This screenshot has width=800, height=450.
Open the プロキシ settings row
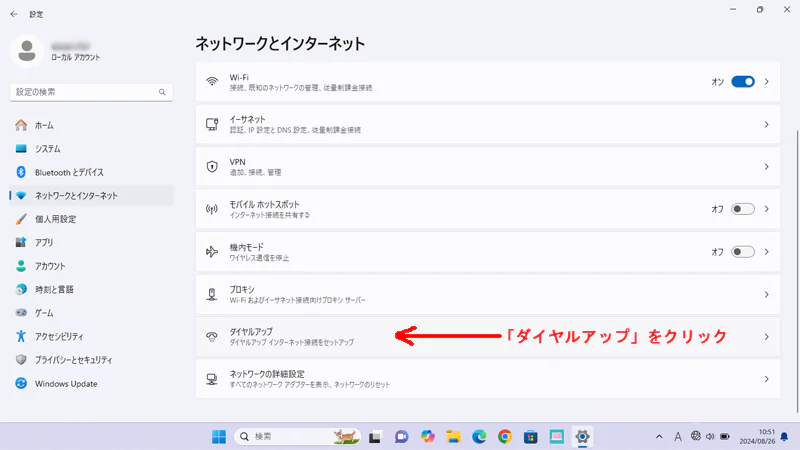(x=488, y=294)
